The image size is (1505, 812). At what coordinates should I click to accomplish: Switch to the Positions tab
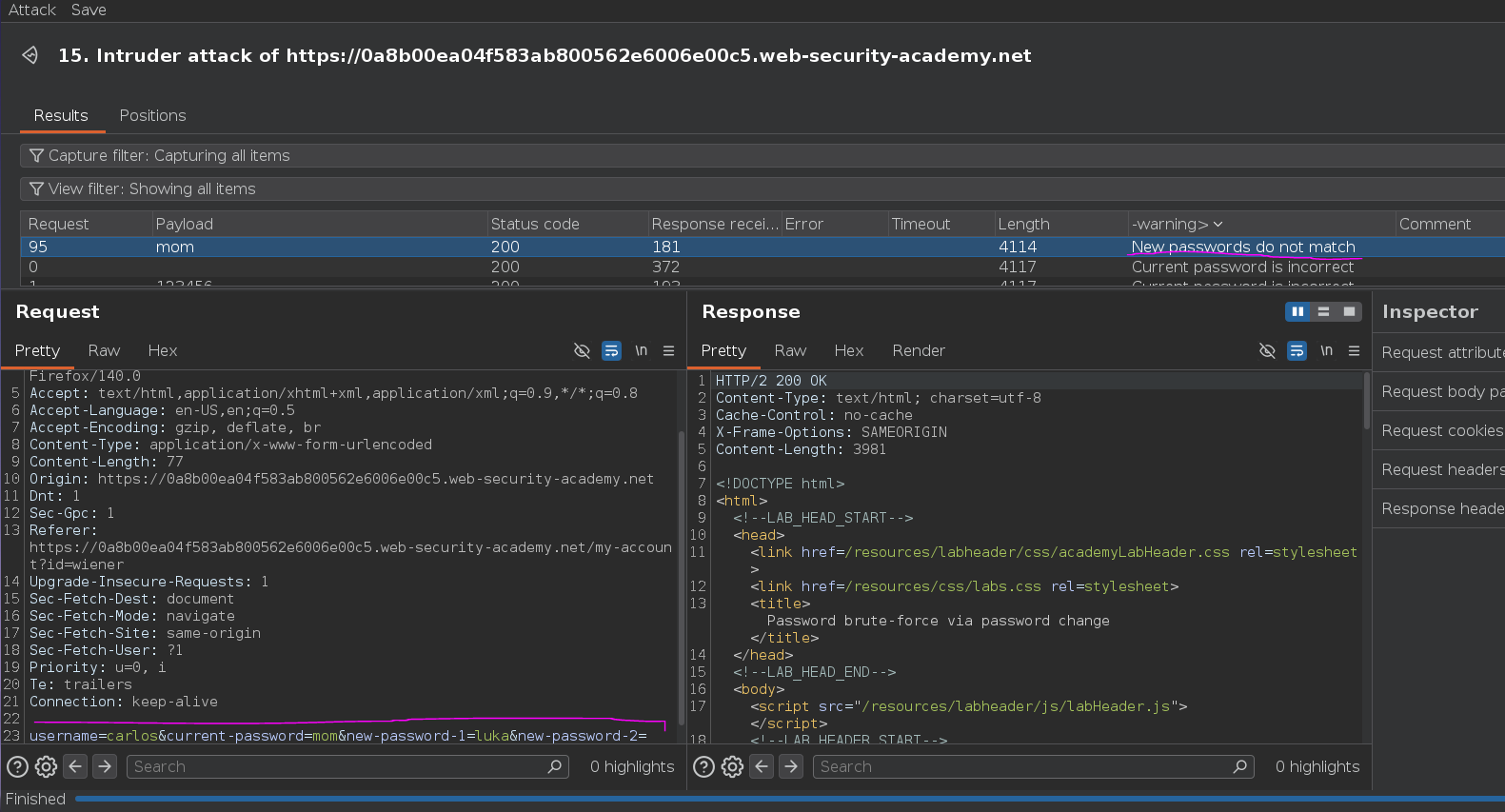pos(152,115)
